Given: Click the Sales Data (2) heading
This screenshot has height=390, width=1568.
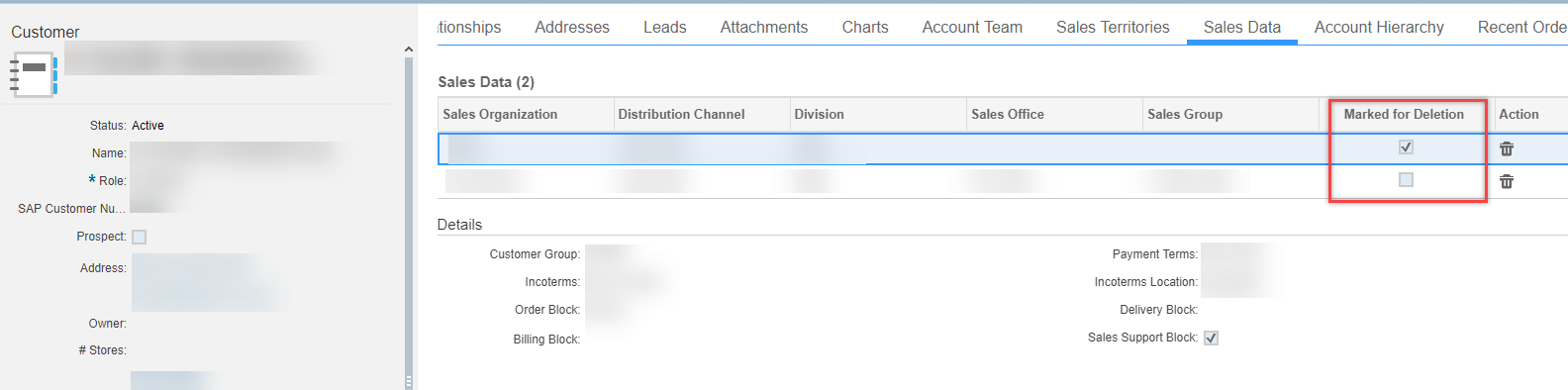Looking at the screenshot, I should tap(486, 81).
